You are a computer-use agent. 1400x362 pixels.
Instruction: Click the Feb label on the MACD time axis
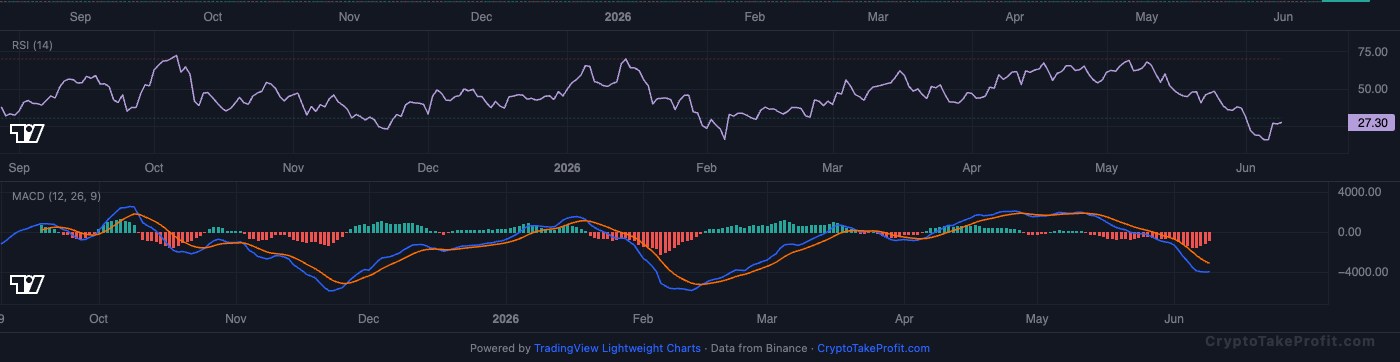tap(643, 319)
